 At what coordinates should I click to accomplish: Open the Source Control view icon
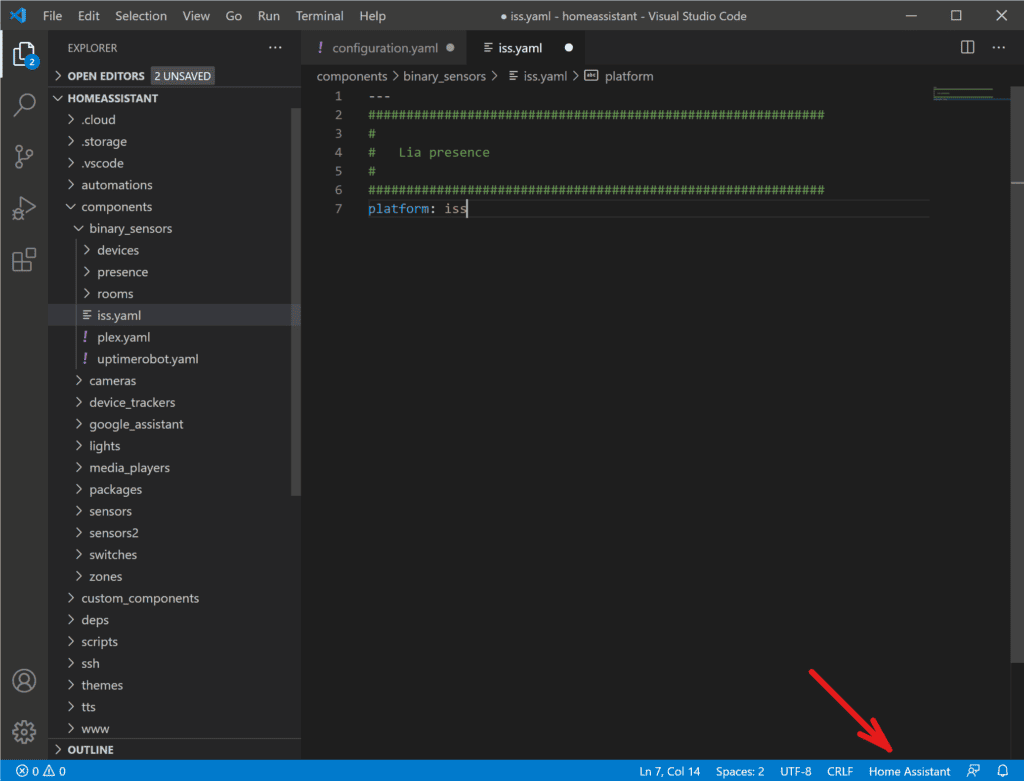[x=24, y=157]
